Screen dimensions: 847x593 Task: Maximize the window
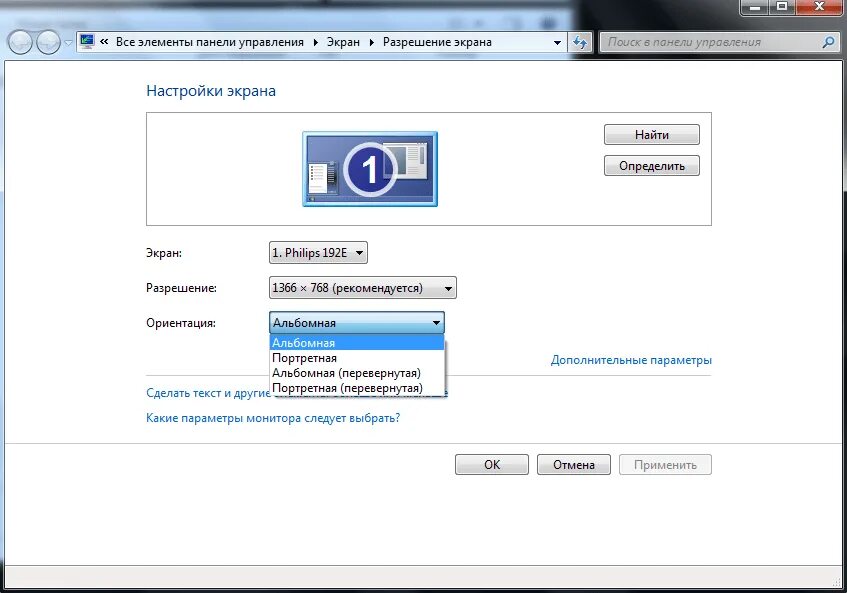tap(782, 7)
